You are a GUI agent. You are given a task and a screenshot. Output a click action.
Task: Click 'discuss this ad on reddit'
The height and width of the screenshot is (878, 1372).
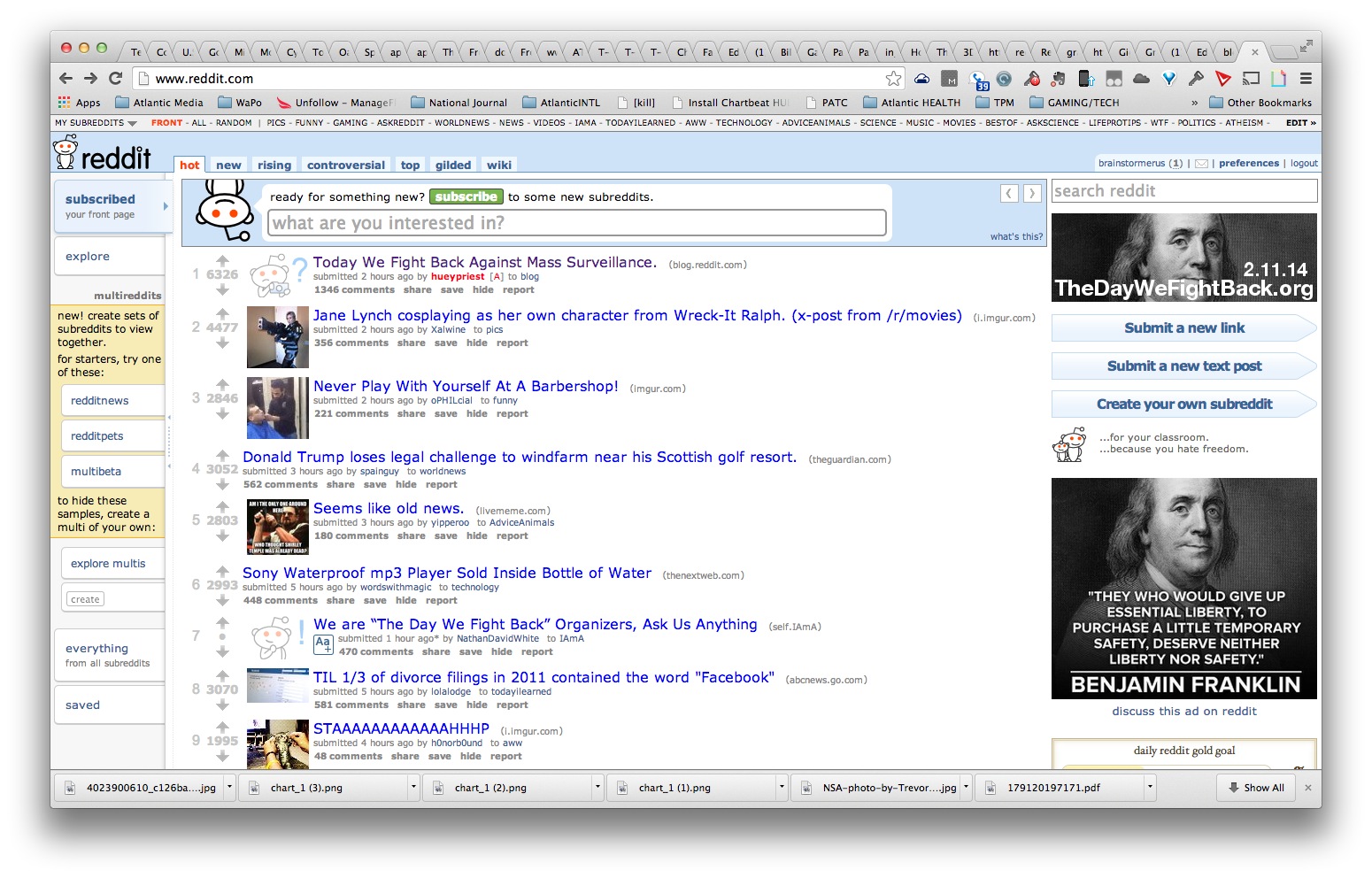point(1184,711)
